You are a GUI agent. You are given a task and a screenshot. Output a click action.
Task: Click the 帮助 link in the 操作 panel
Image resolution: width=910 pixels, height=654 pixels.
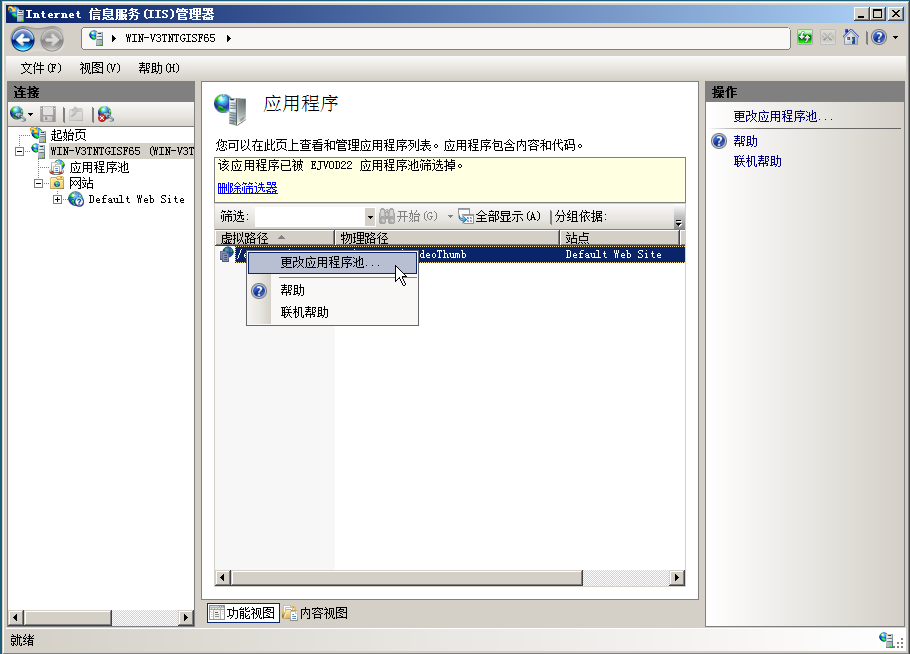(745, 141)
